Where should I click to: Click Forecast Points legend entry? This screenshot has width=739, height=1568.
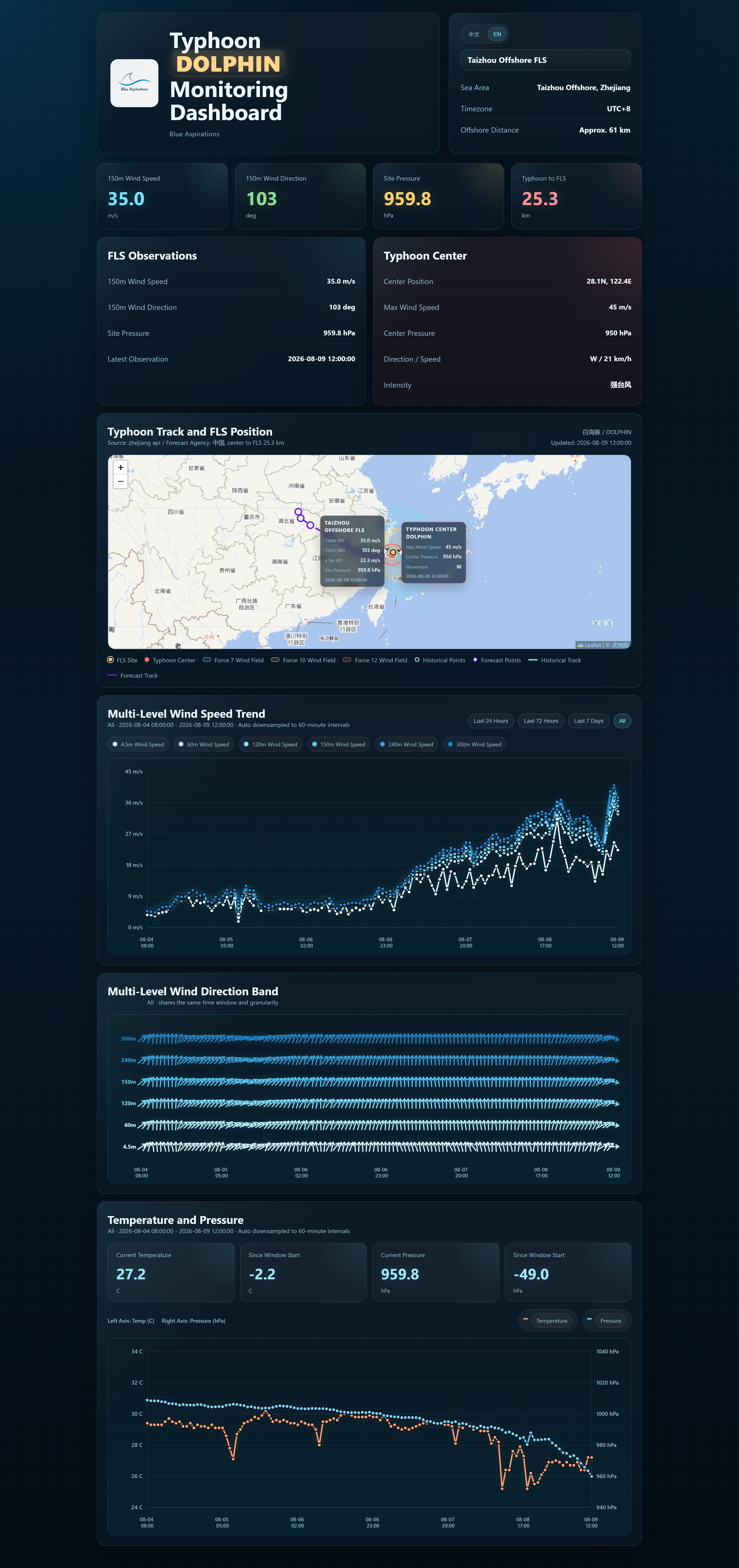coord(497,660)
